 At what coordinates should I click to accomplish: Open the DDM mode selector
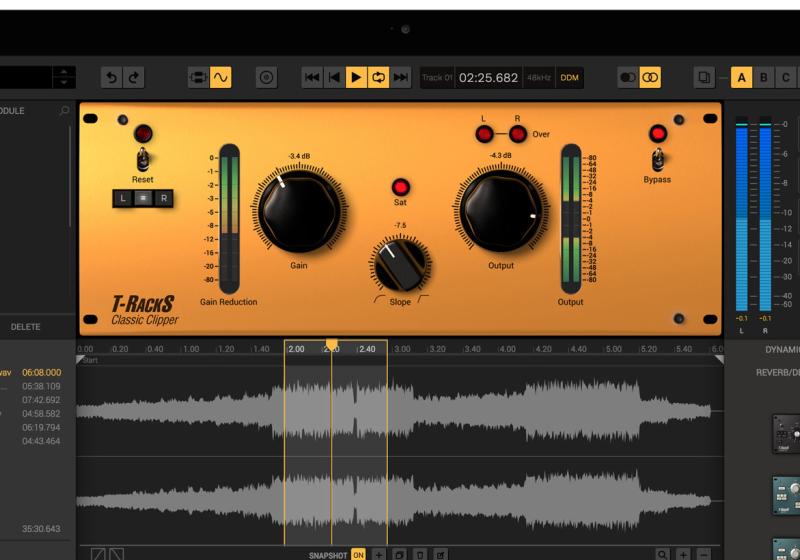pos(569,77)
